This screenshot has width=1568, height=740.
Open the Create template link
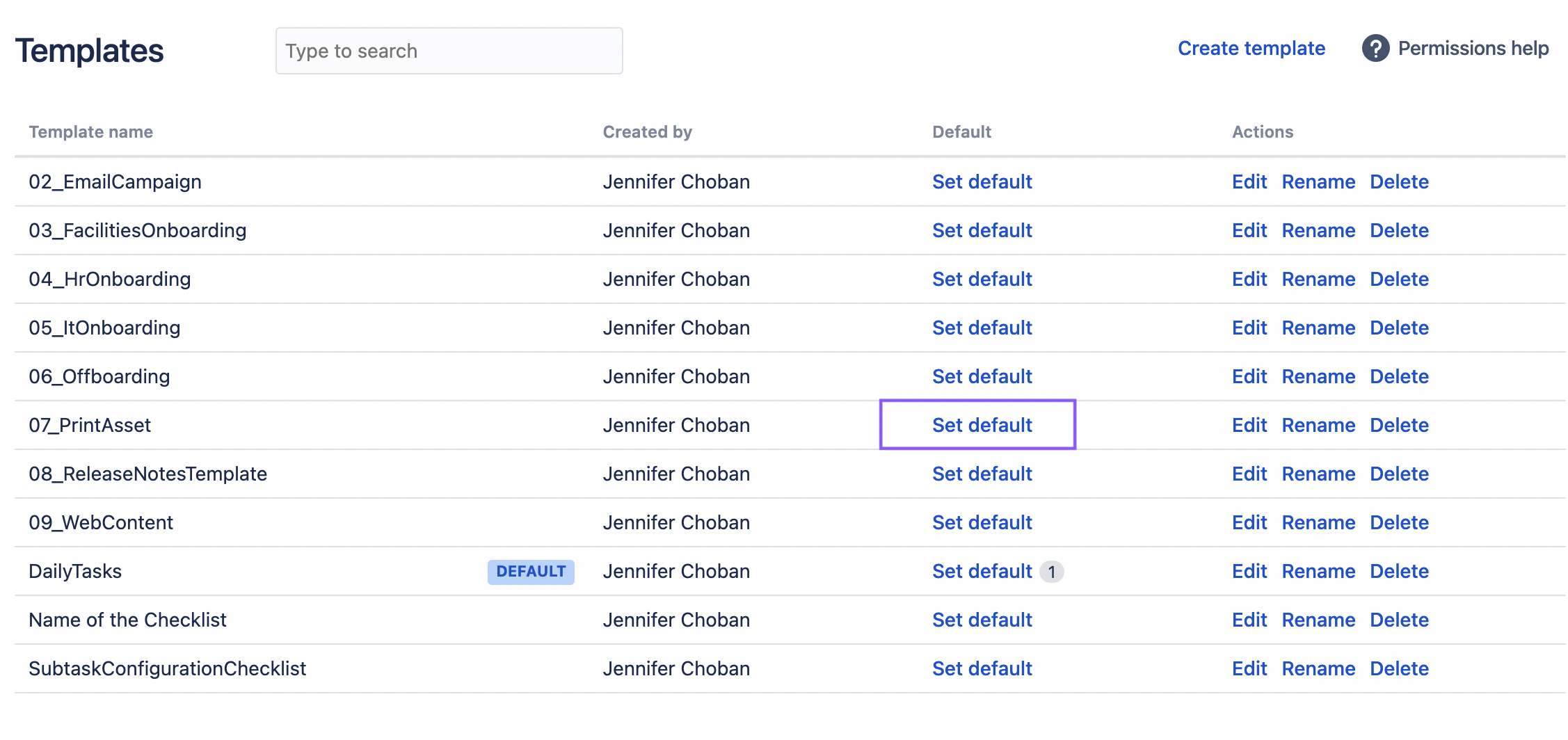[x=1251, y=49]
